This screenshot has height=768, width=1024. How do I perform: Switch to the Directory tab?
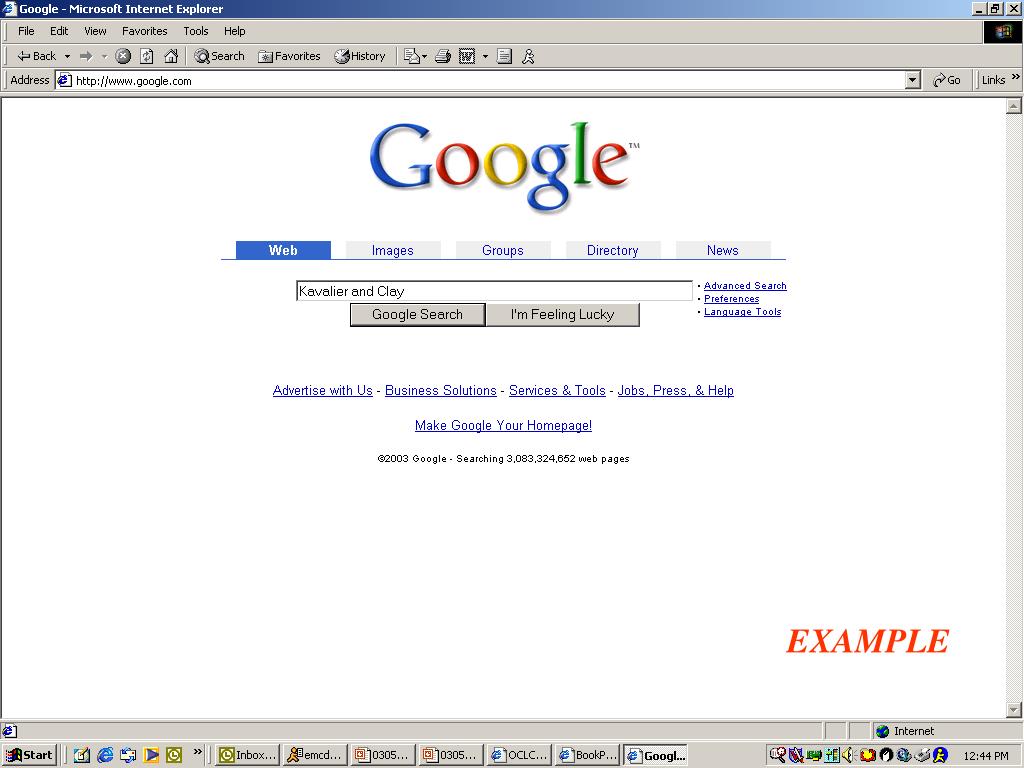pos(613,250)
